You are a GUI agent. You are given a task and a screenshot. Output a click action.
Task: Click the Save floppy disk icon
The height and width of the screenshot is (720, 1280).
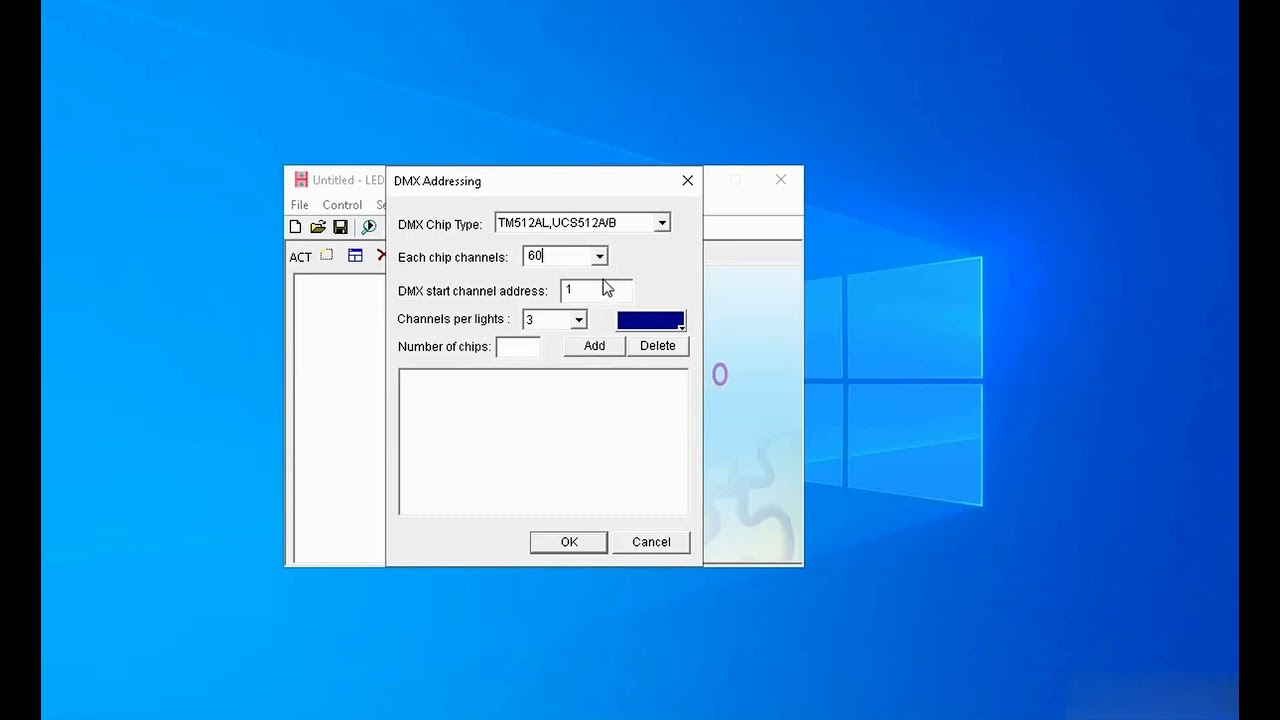(340, 228)
